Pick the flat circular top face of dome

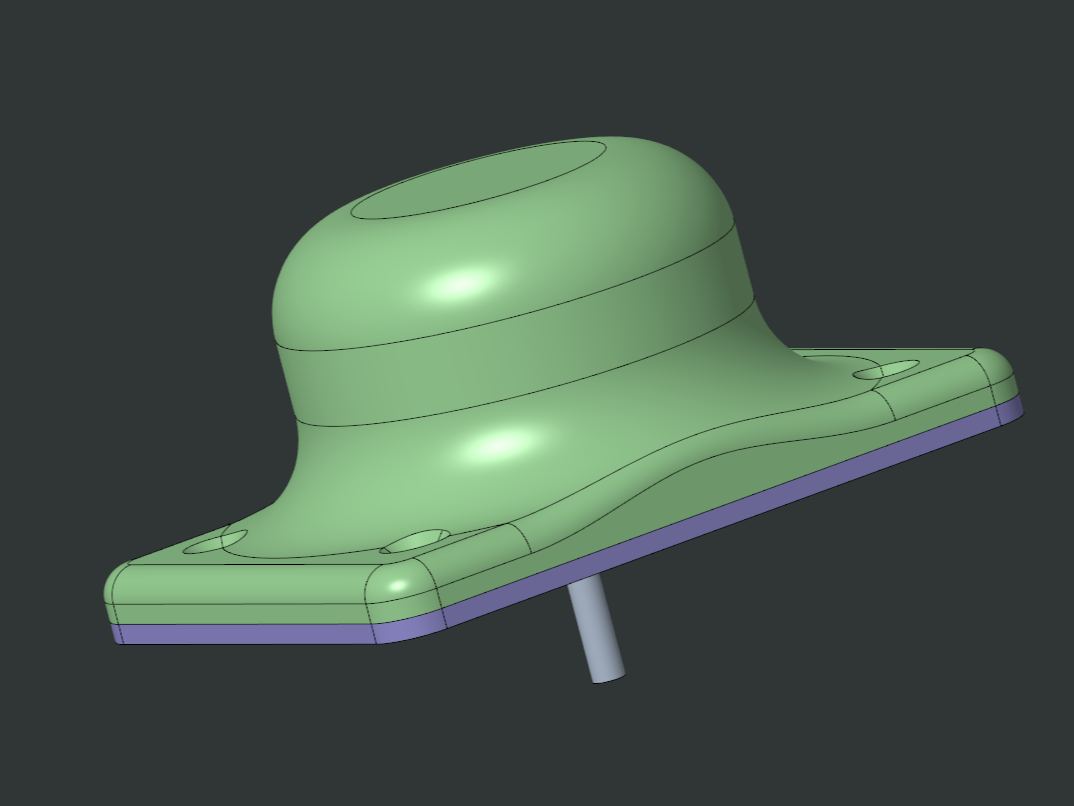[479, 179]
